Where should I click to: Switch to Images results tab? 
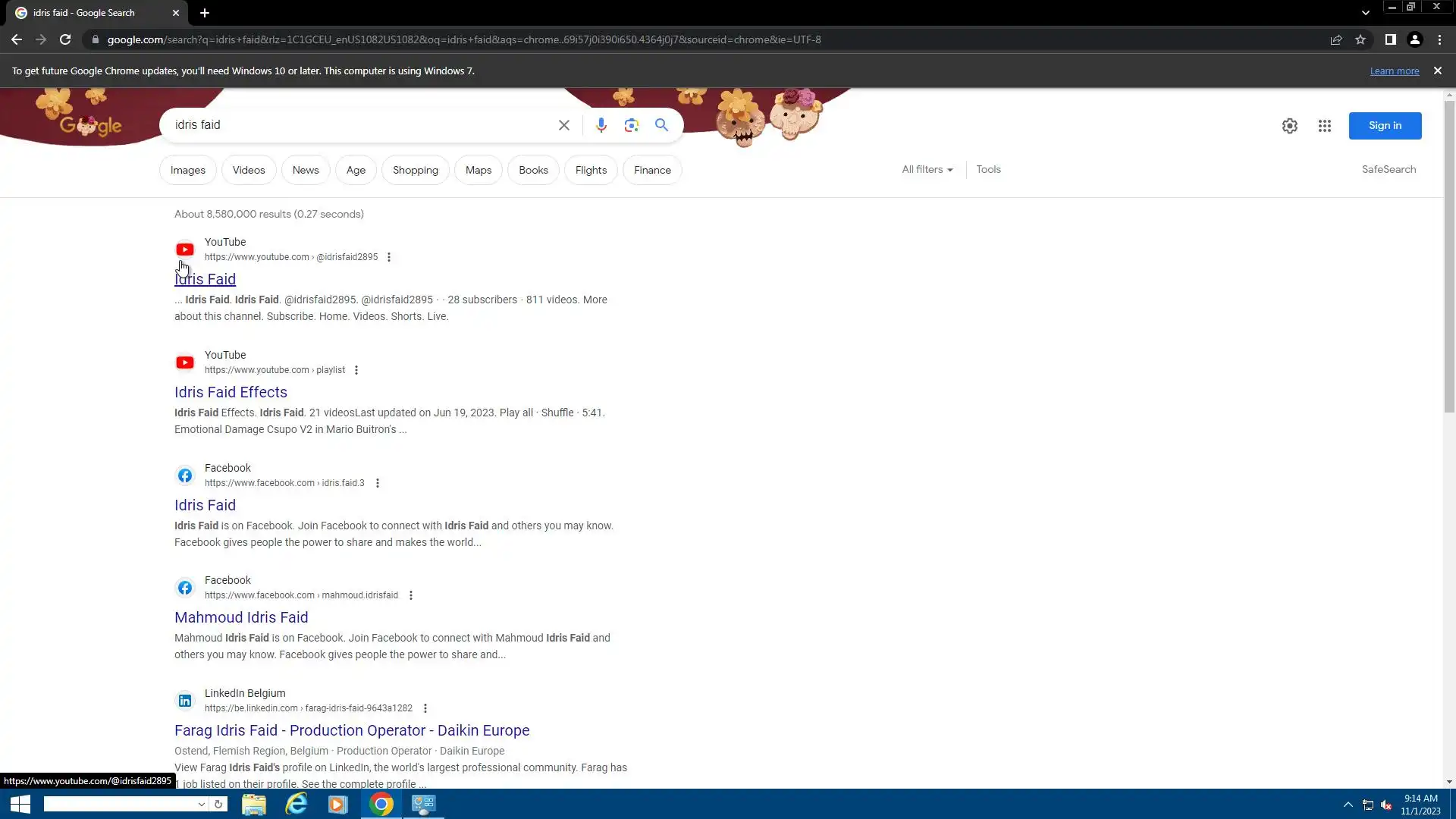coord(187,170)
